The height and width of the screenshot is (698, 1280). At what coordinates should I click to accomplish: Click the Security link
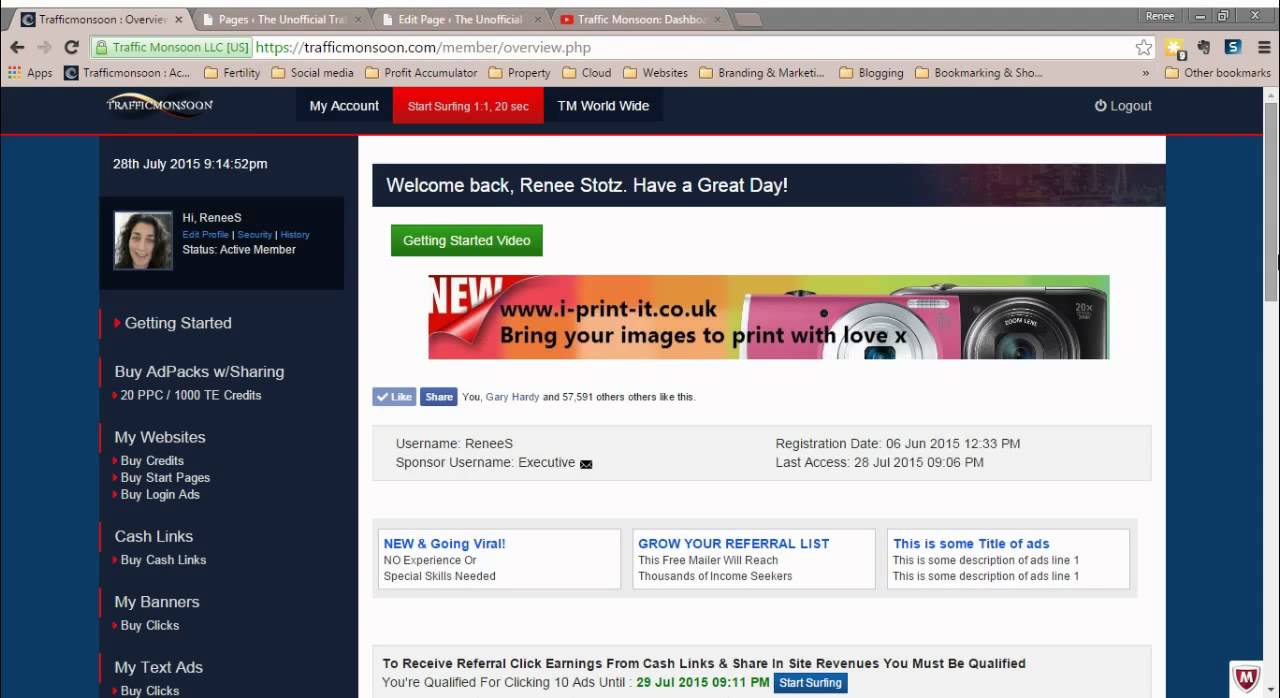[254, 235]
